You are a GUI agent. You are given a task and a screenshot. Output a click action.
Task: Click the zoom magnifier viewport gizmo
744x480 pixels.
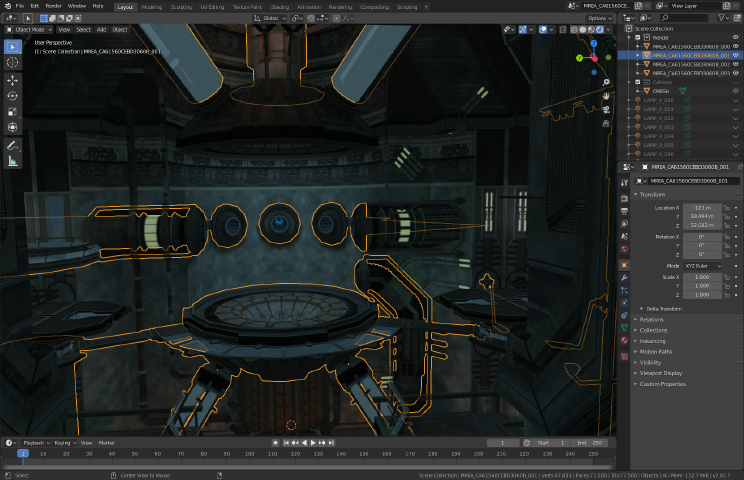(x=606, y=82)
